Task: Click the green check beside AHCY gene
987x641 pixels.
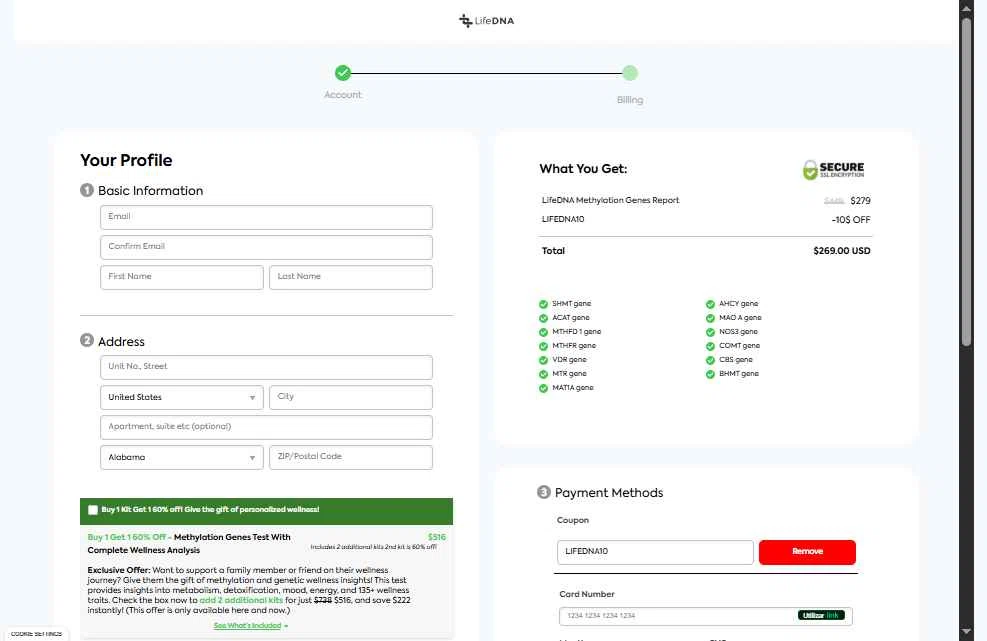Action: coord(710,304)
